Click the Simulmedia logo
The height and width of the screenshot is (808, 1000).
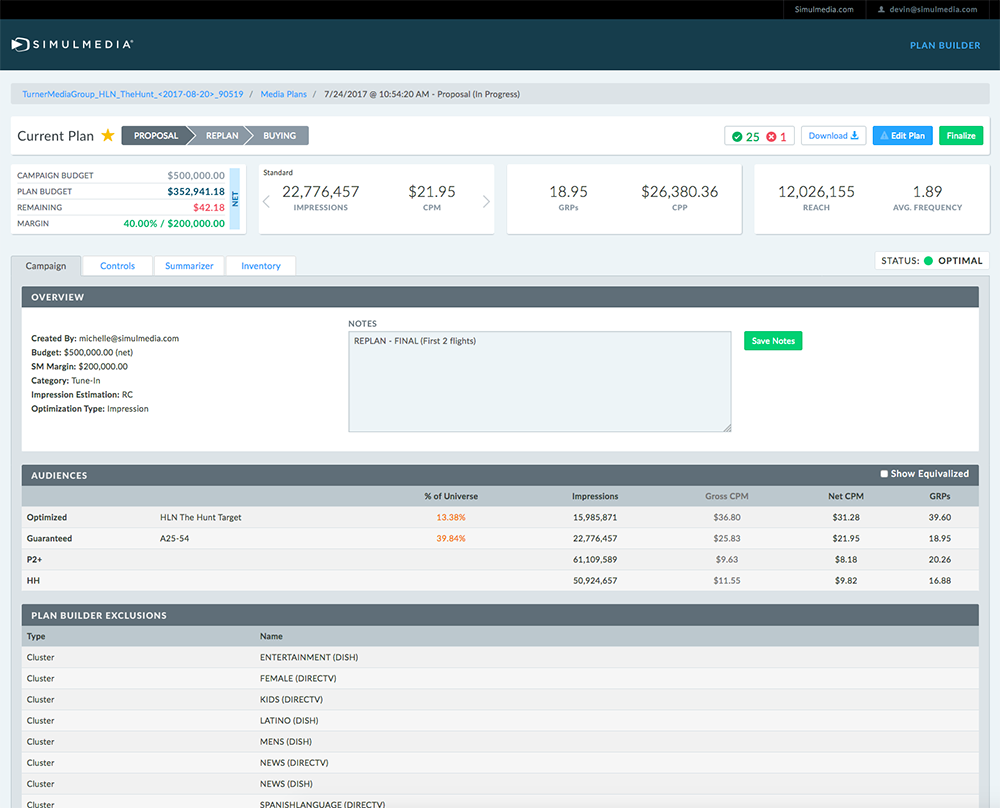click(72, 45)
